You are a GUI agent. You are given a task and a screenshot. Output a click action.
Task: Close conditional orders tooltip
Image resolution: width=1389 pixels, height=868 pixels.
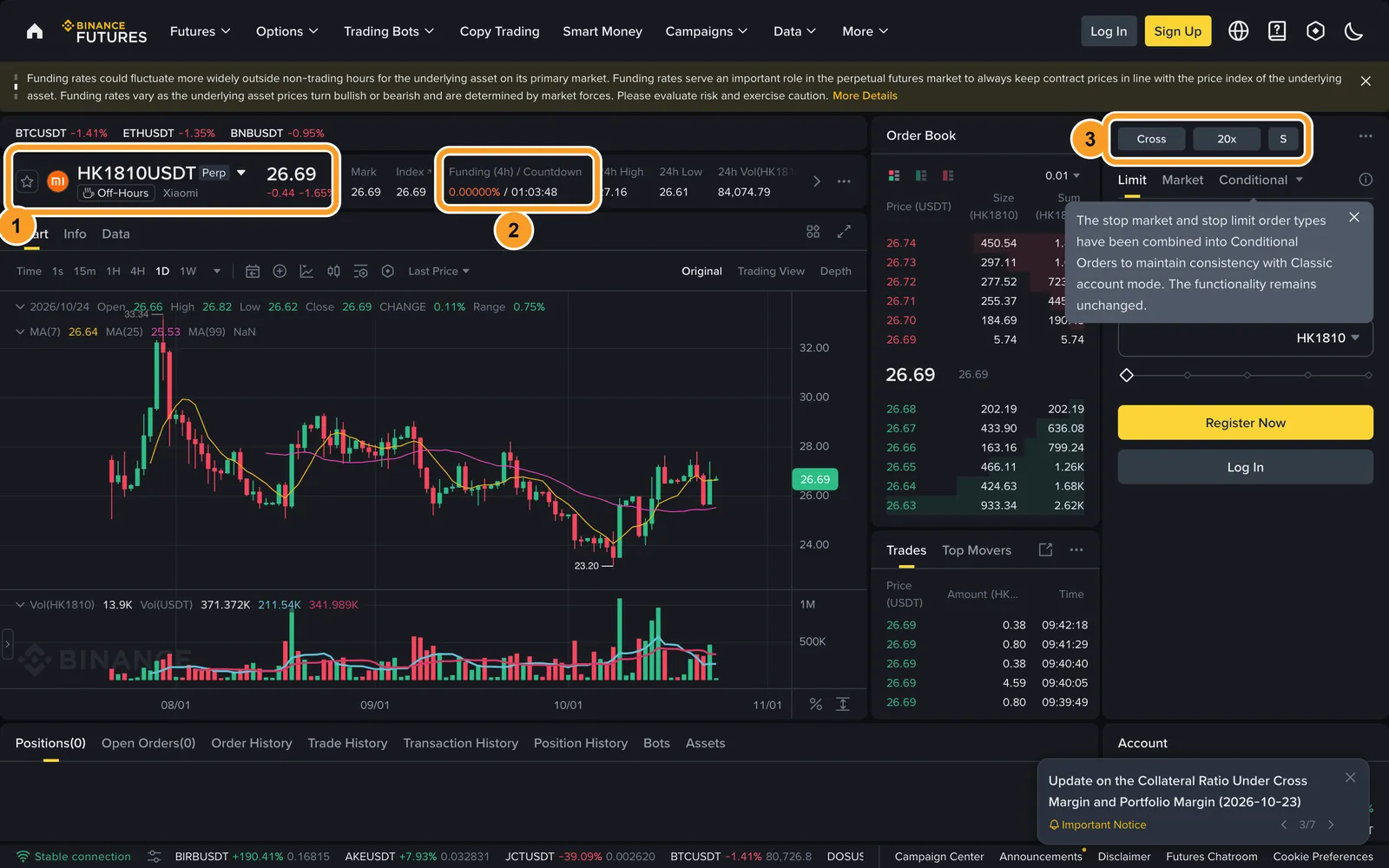click(1354, 217)
